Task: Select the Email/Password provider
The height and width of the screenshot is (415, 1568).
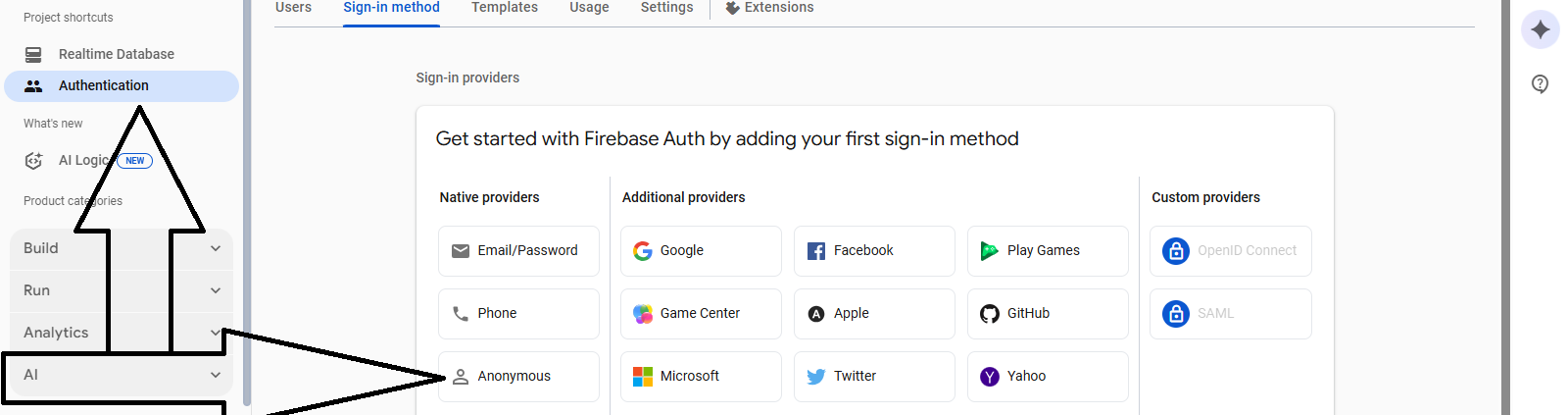Action: click(518, 251)
